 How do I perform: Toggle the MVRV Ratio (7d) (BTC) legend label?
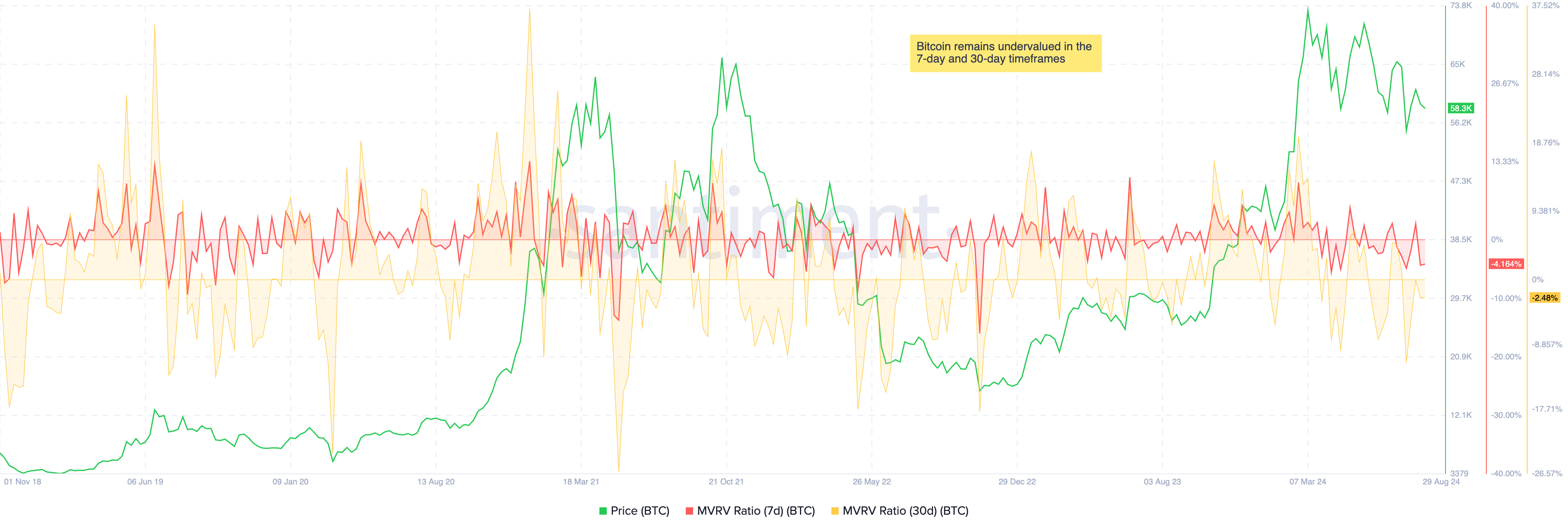[755, 511]
